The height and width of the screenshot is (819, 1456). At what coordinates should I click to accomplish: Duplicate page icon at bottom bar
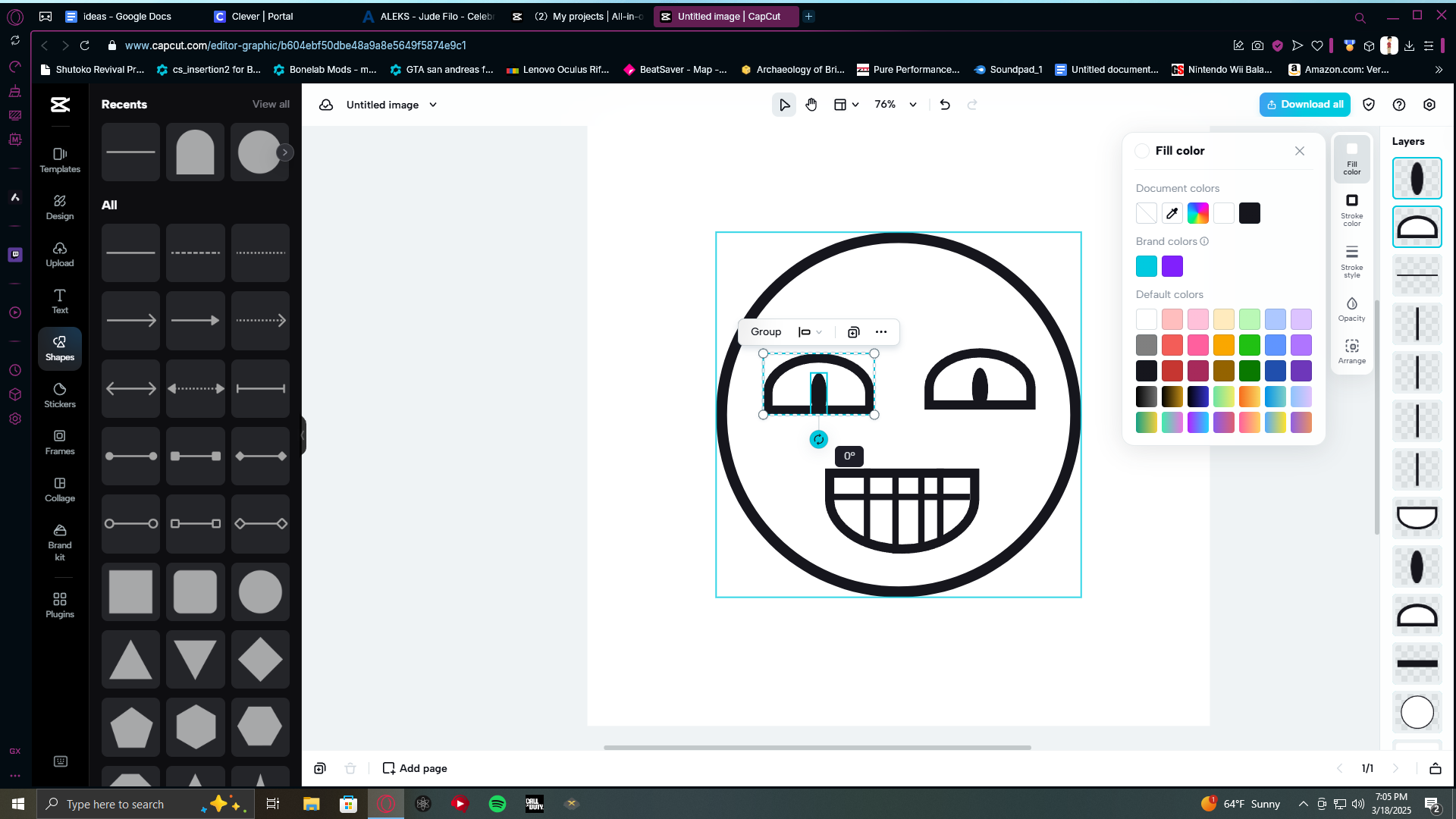pos(320,768)
